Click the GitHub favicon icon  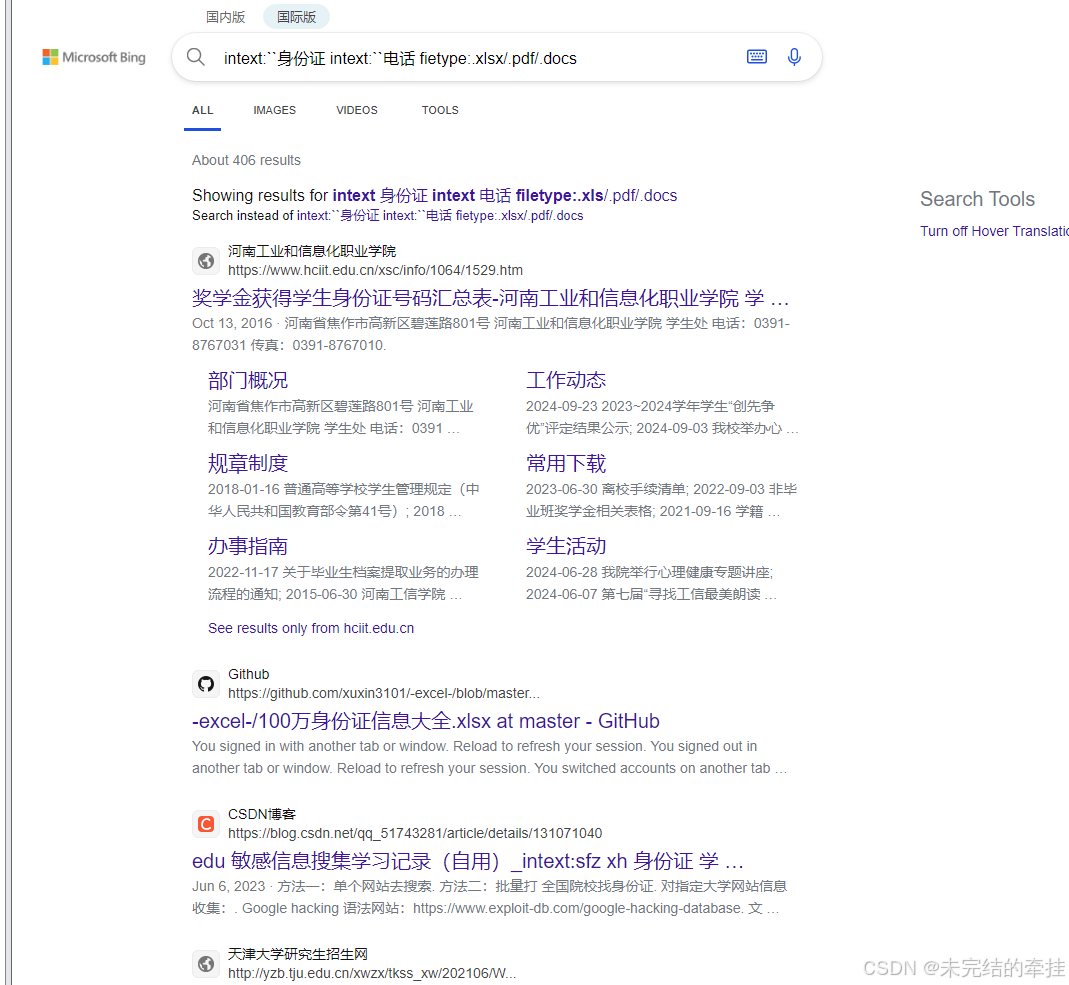tap(206, 684)
